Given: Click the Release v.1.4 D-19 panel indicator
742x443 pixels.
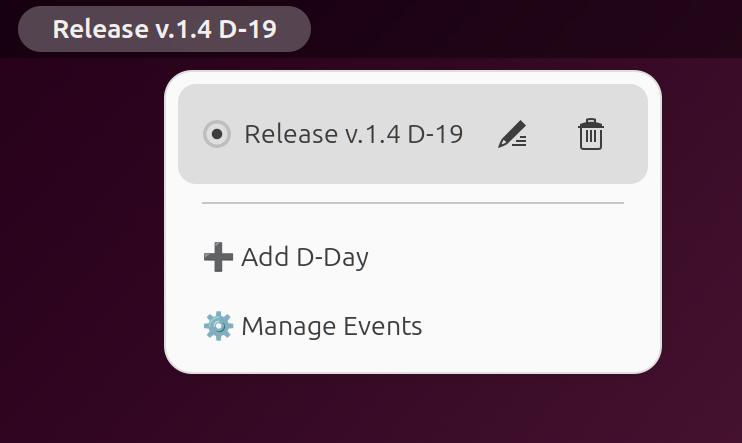Looking at the screenshot, I should pyautogui.click(x=164, y=28).
